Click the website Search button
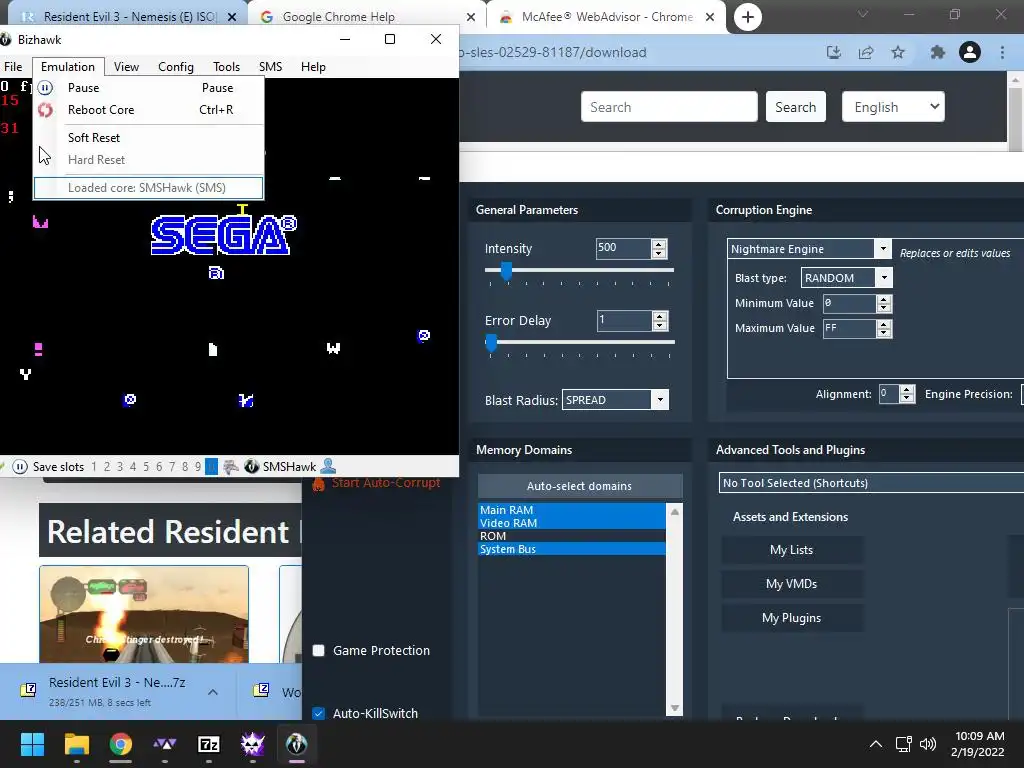This screenshot has width=1024, height=768. (795, 106)
